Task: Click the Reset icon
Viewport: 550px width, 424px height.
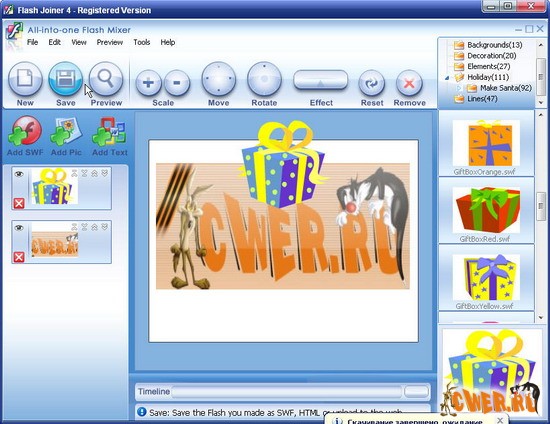Action: pos(371,83)
